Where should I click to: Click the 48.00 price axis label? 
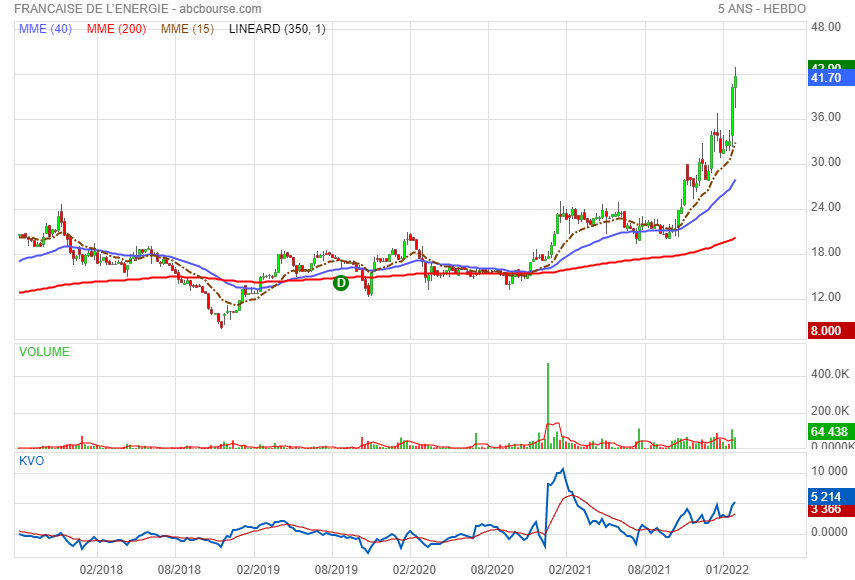[826, 27]
